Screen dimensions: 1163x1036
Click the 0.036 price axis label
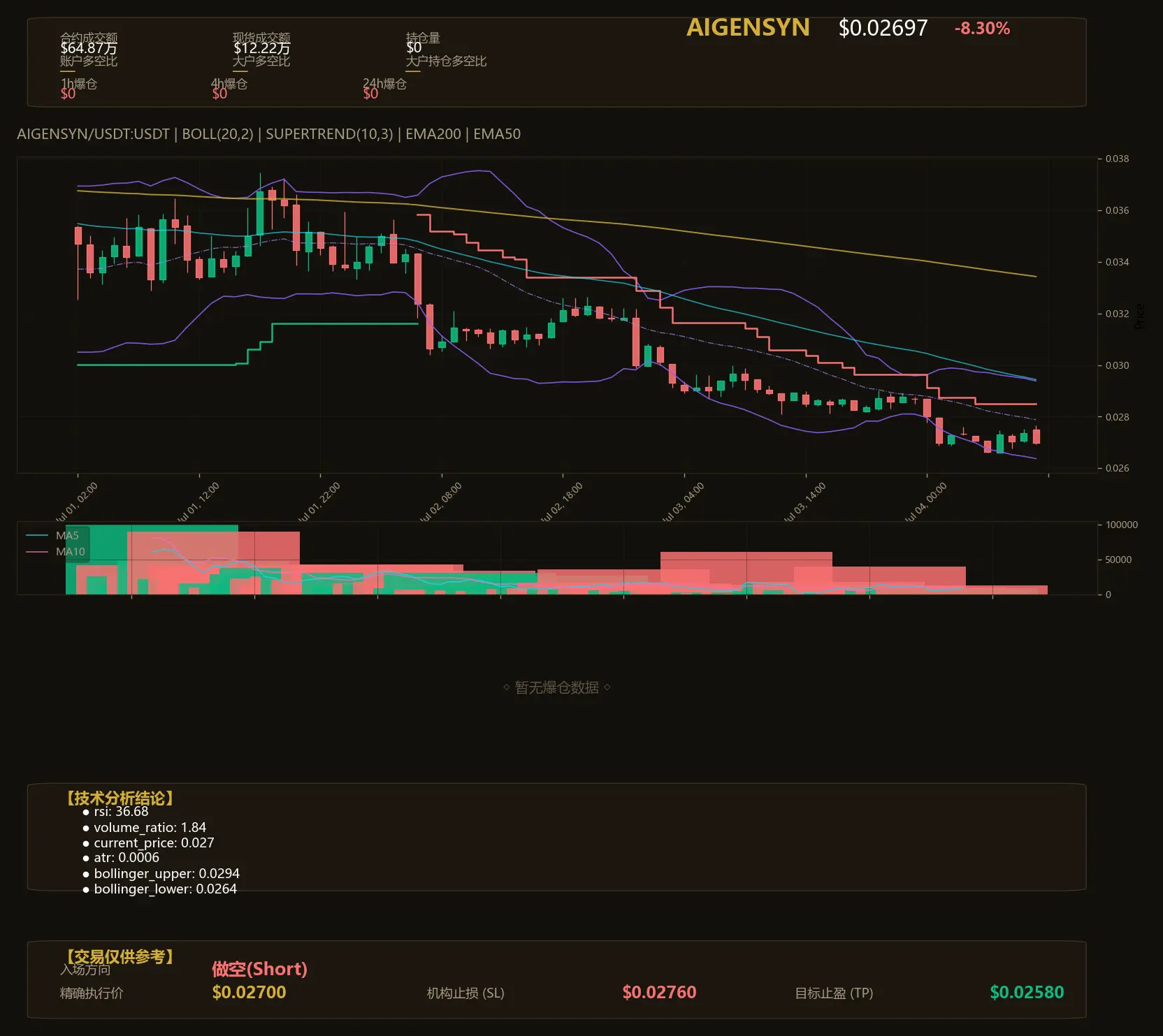tap(1117, 210)
